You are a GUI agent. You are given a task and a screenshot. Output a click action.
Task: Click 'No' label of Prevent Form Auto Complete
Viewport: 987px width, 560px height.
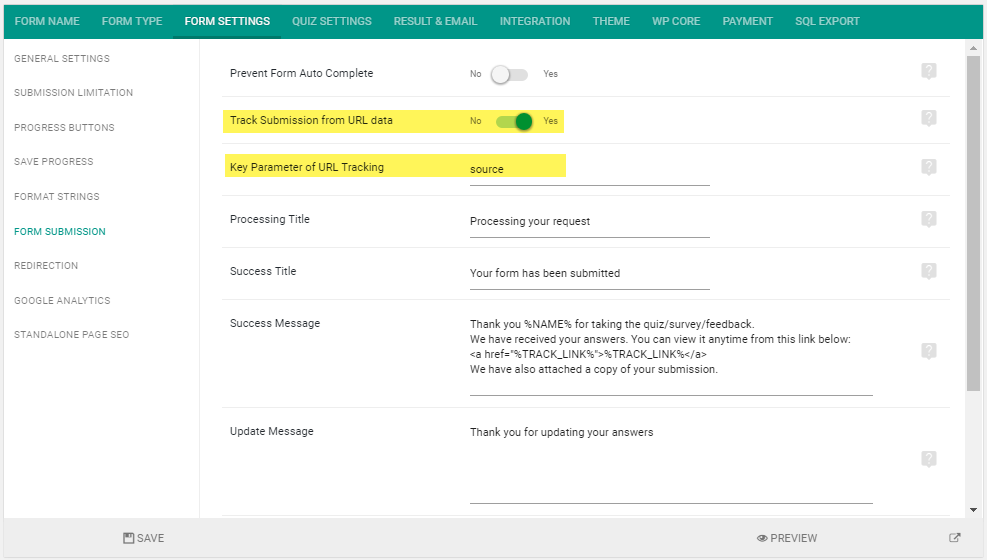click(x=475, y=74)
